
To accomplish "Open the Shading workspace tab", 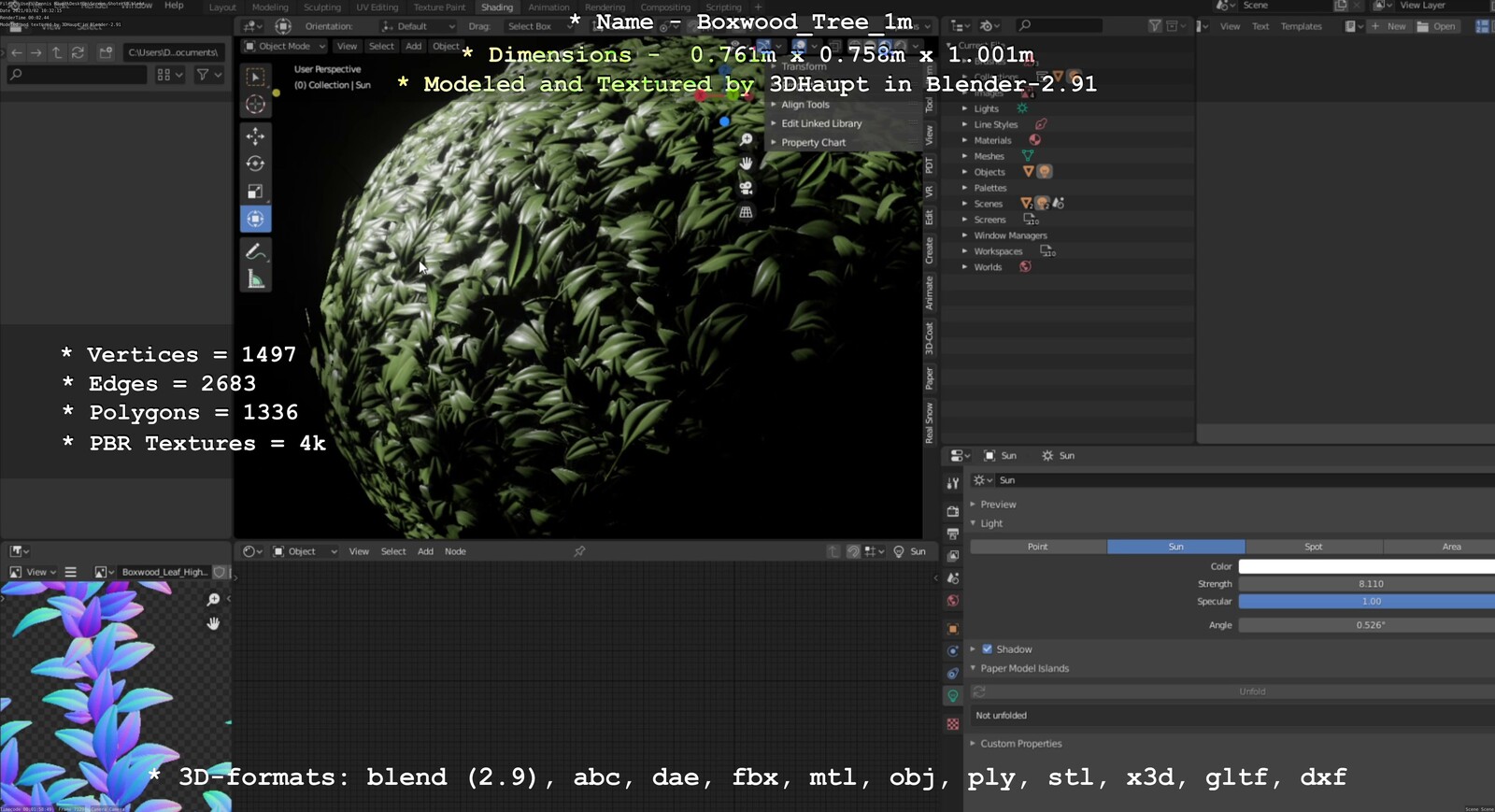I will 497,7.
